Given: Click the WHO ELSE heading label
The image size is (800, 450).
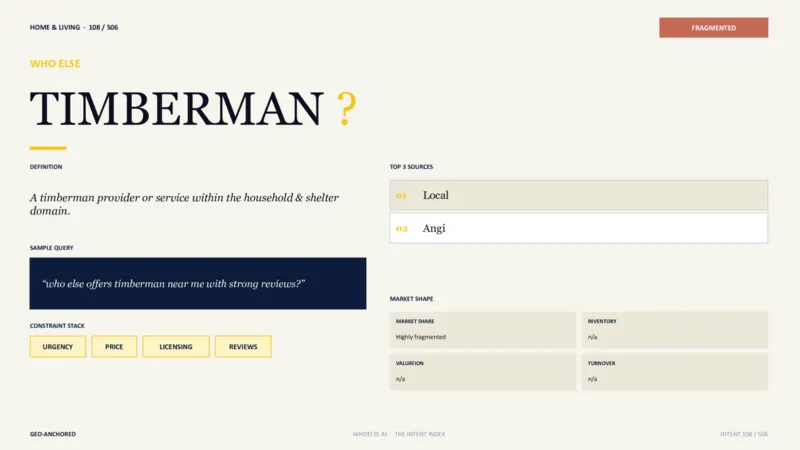Looking at the screenshot, I should [x=55, y=64].
